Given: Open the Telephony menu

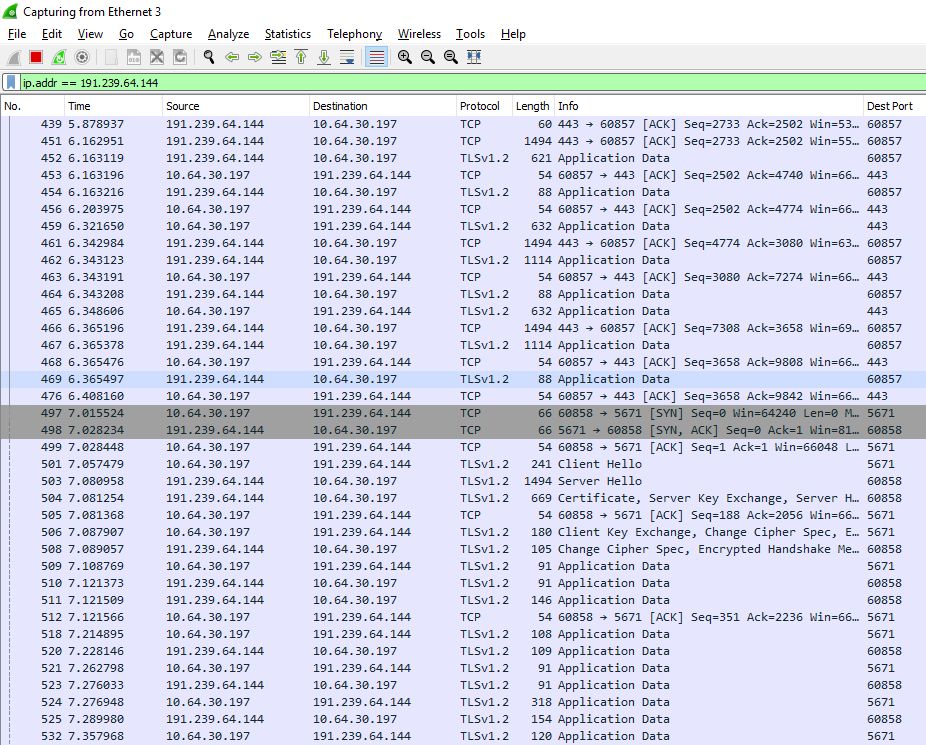Looking at the screenshot, I should click(354, 34).
